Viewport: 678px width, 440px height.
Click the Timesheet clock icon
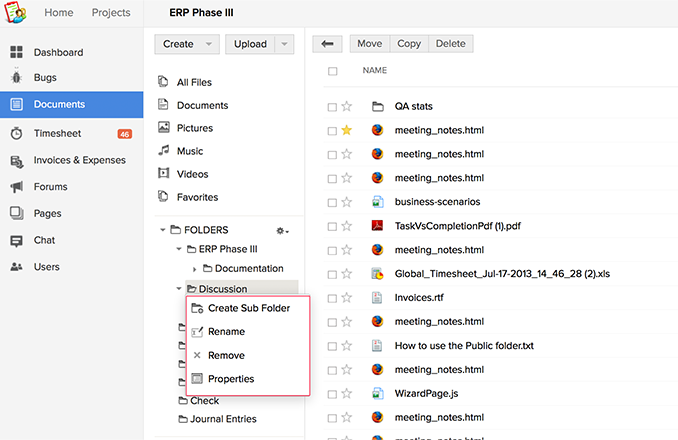pyautogui.click(x=16, y=133)
